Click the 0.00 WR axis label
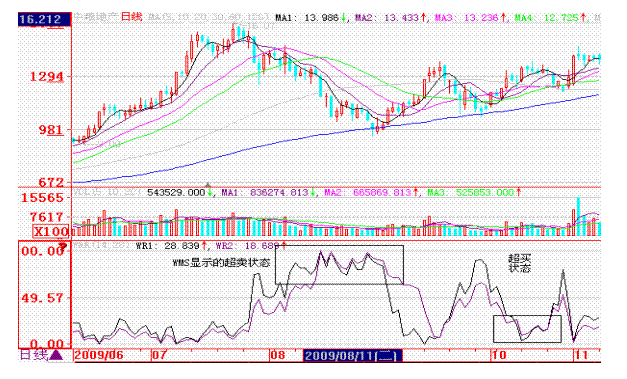Screen dimensions: 627x379 click(x=47, y=344)
